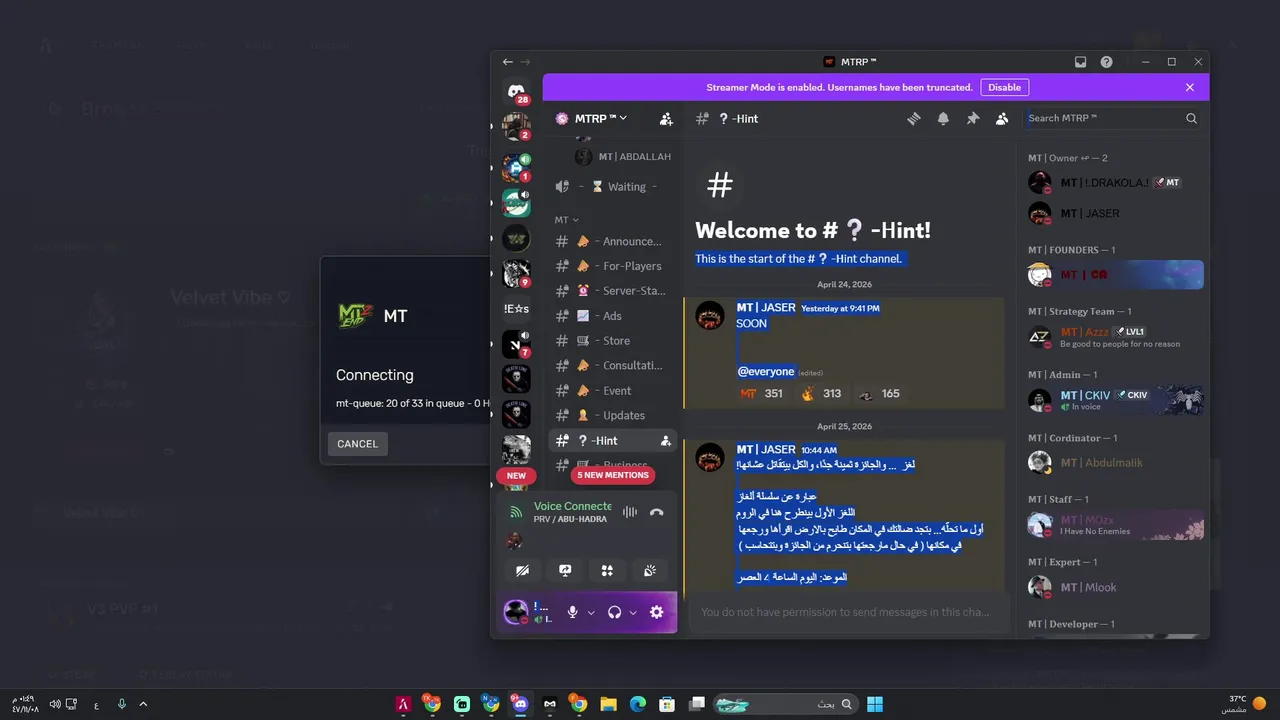Collapse the MT channel category

[567, 220]
